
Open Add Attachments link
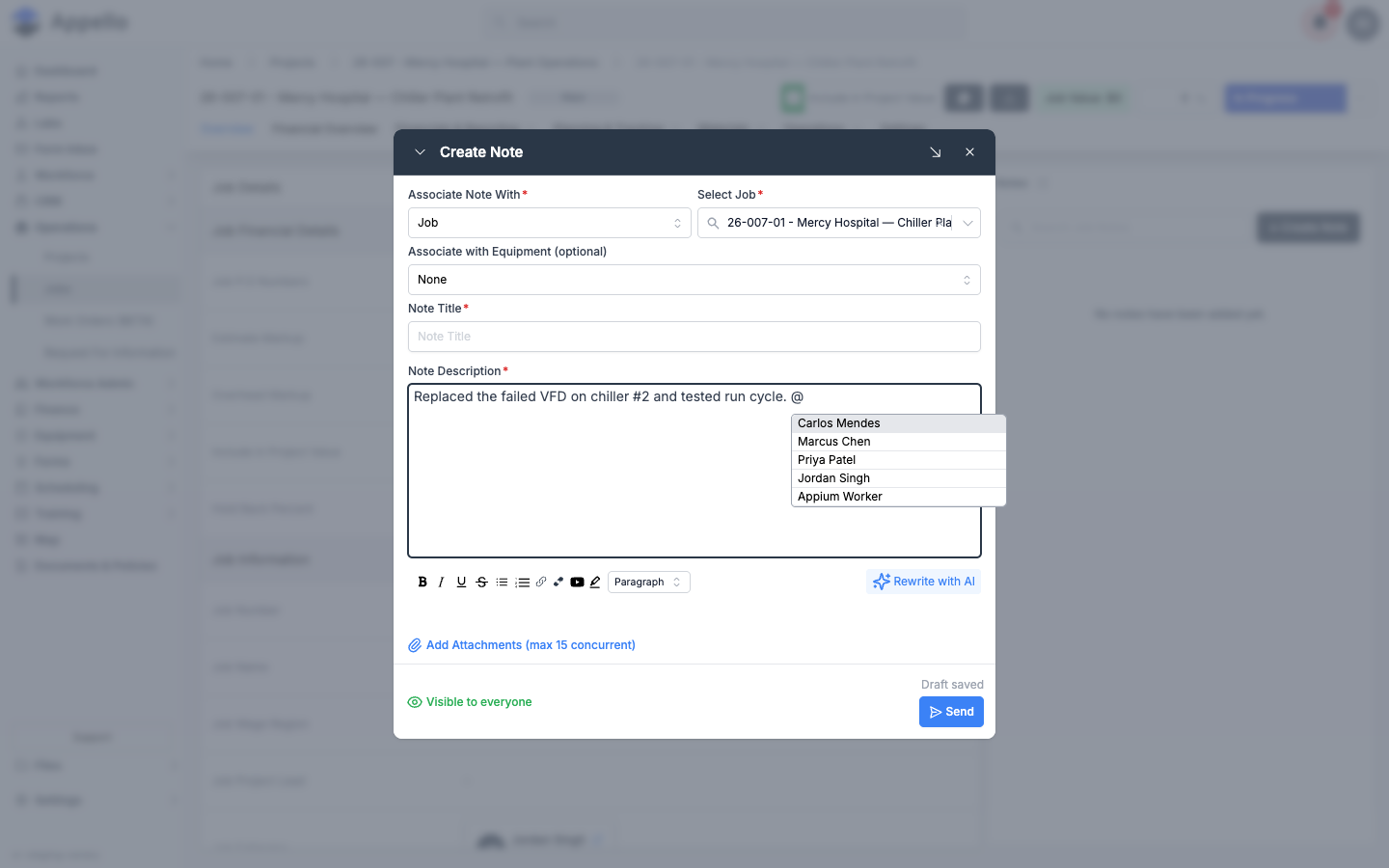pyautogui.click(x=522, y=645)
